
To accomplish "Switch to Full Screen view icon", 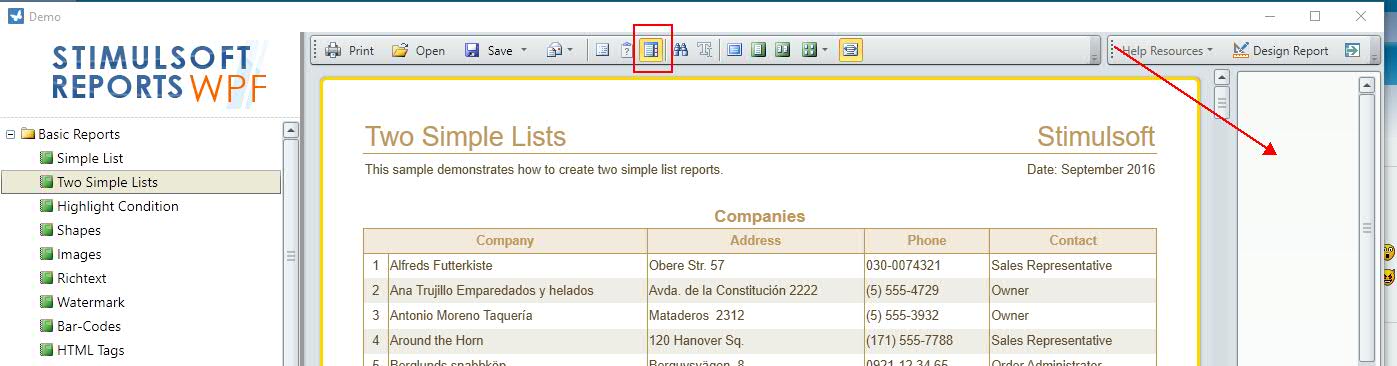I will tap(735, 50).
